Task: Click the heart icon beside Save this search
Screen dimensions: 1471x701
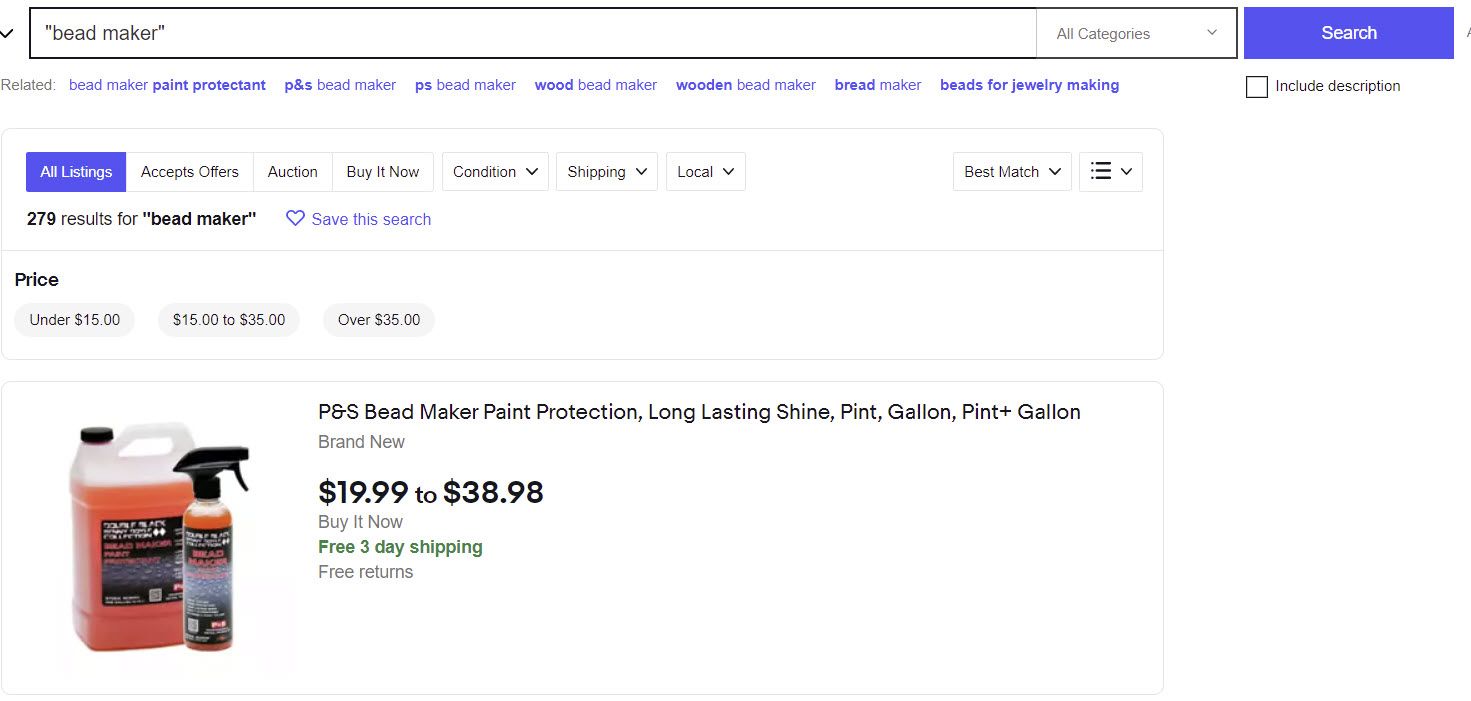Action: [x=295, y=218]
